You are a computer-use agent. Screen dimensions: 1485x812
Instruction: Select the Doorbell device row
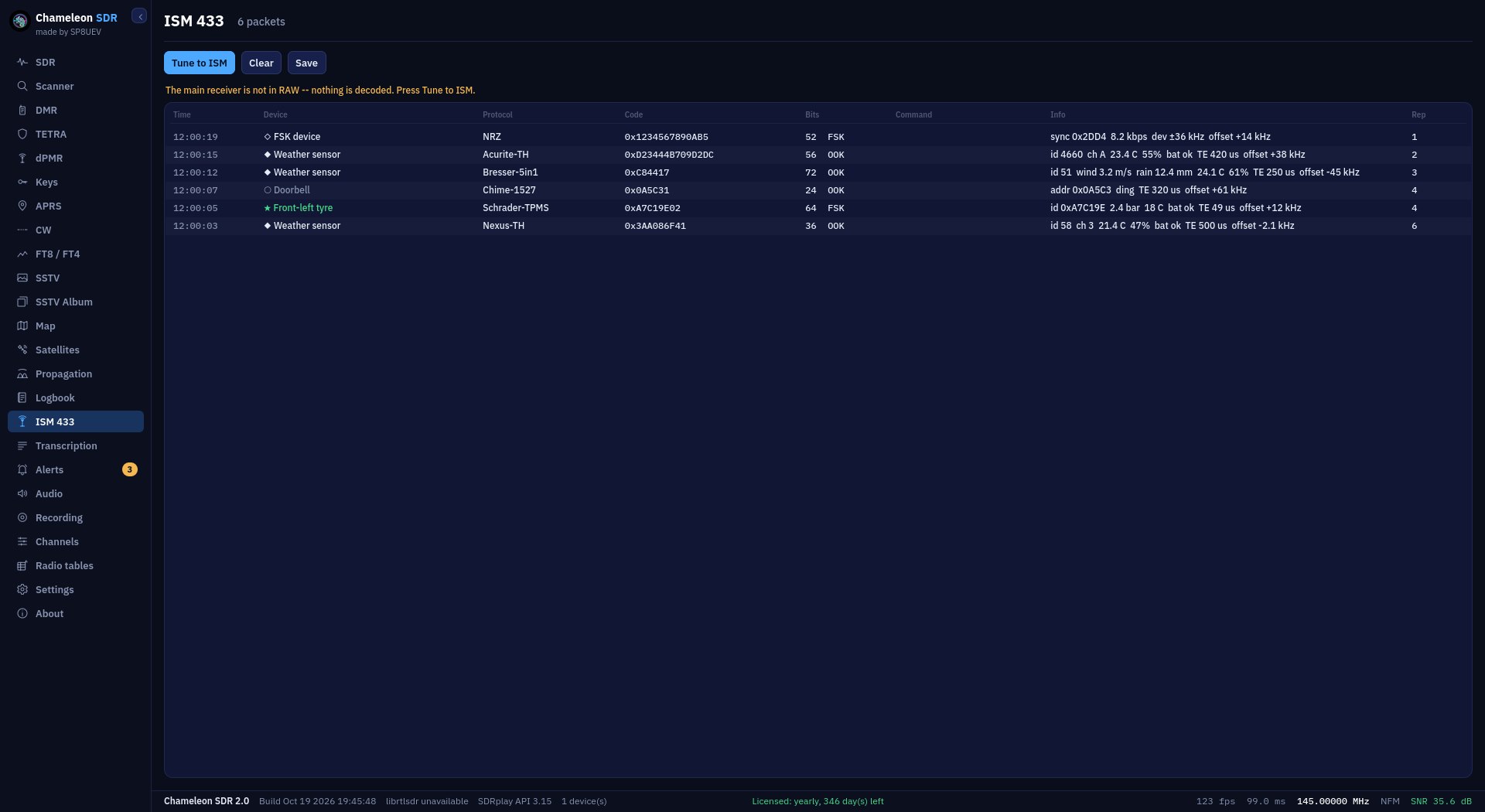[x=818, y=190]
